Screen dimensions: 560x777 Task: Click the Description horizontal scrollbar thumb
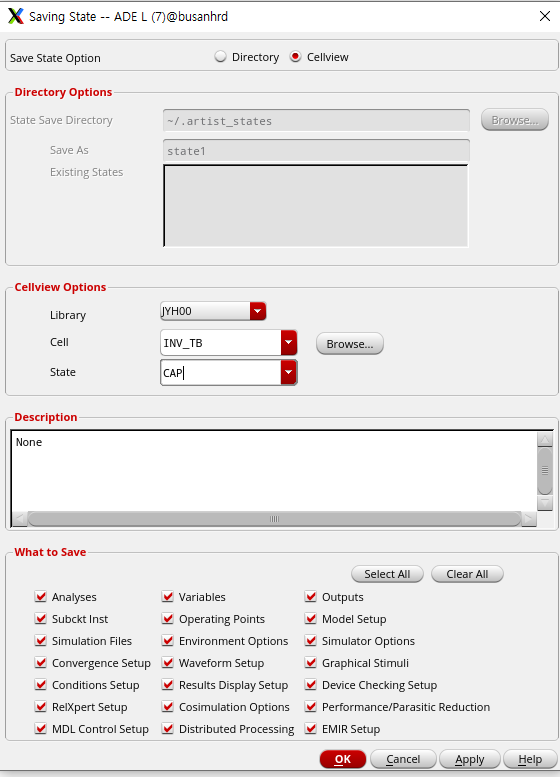click(274, 519)
